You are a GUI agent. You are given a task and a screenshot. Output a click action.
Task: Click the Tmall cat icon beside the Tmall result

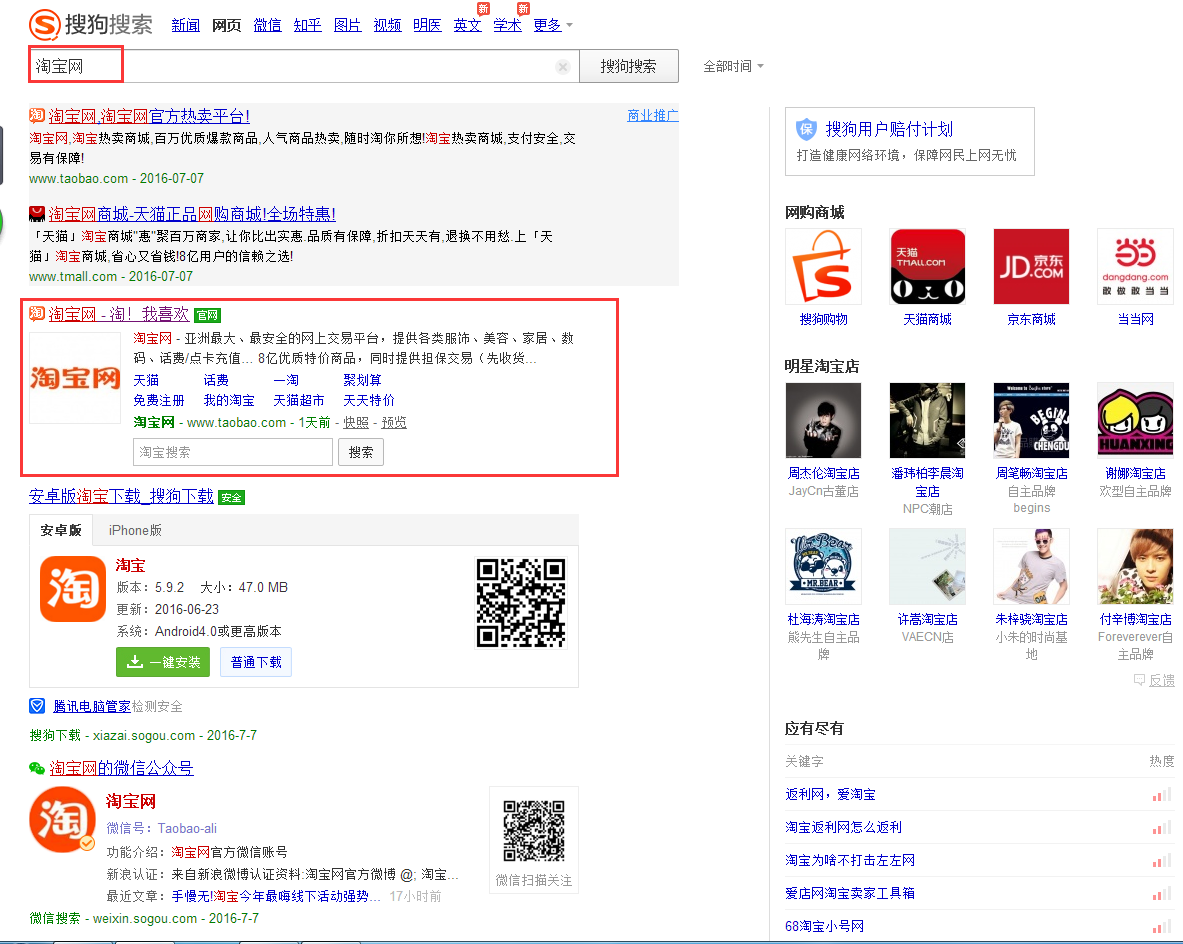37,214
